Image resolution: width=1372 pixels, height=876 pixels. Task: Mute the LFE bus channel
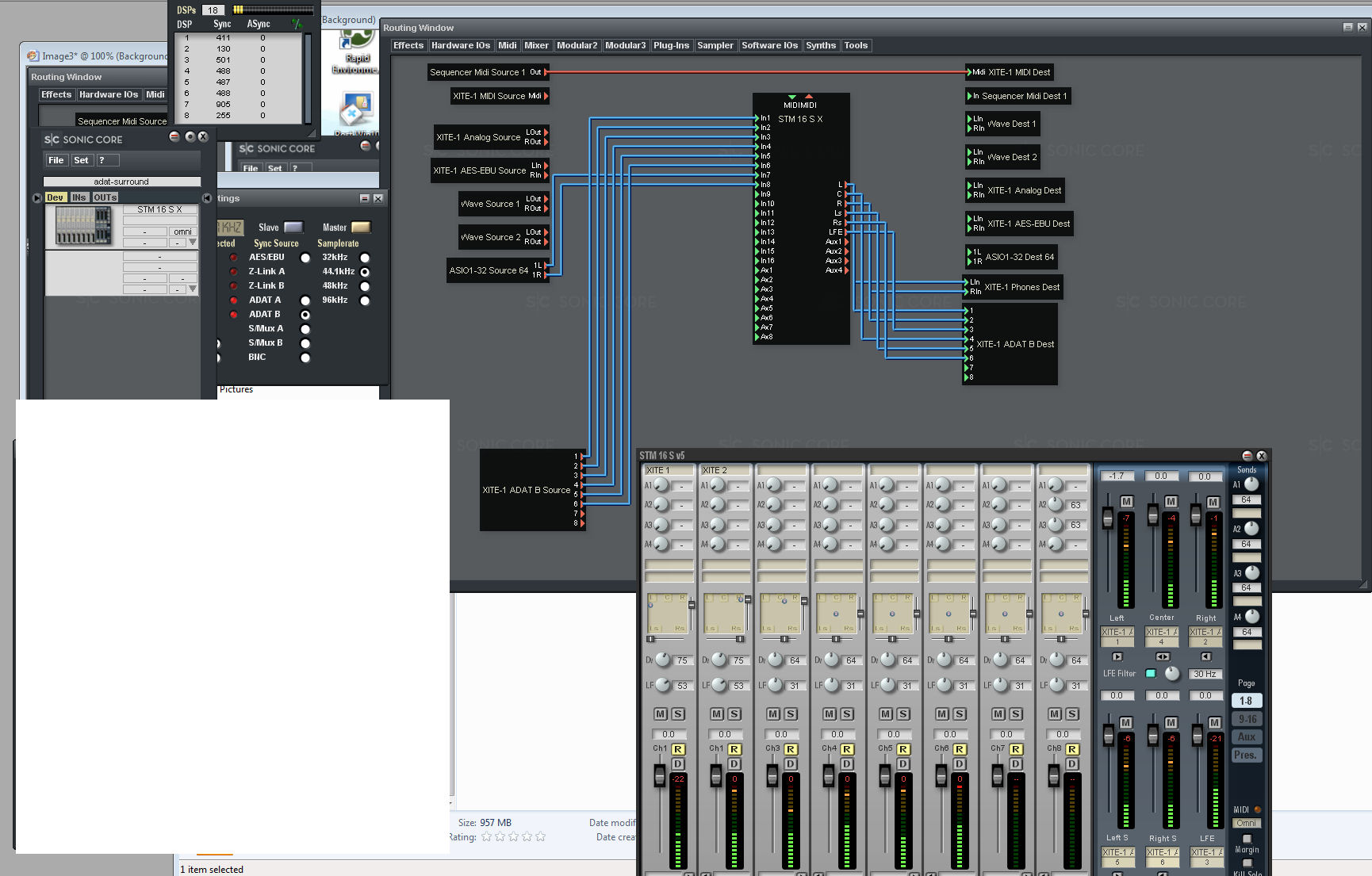point(1215,722)
